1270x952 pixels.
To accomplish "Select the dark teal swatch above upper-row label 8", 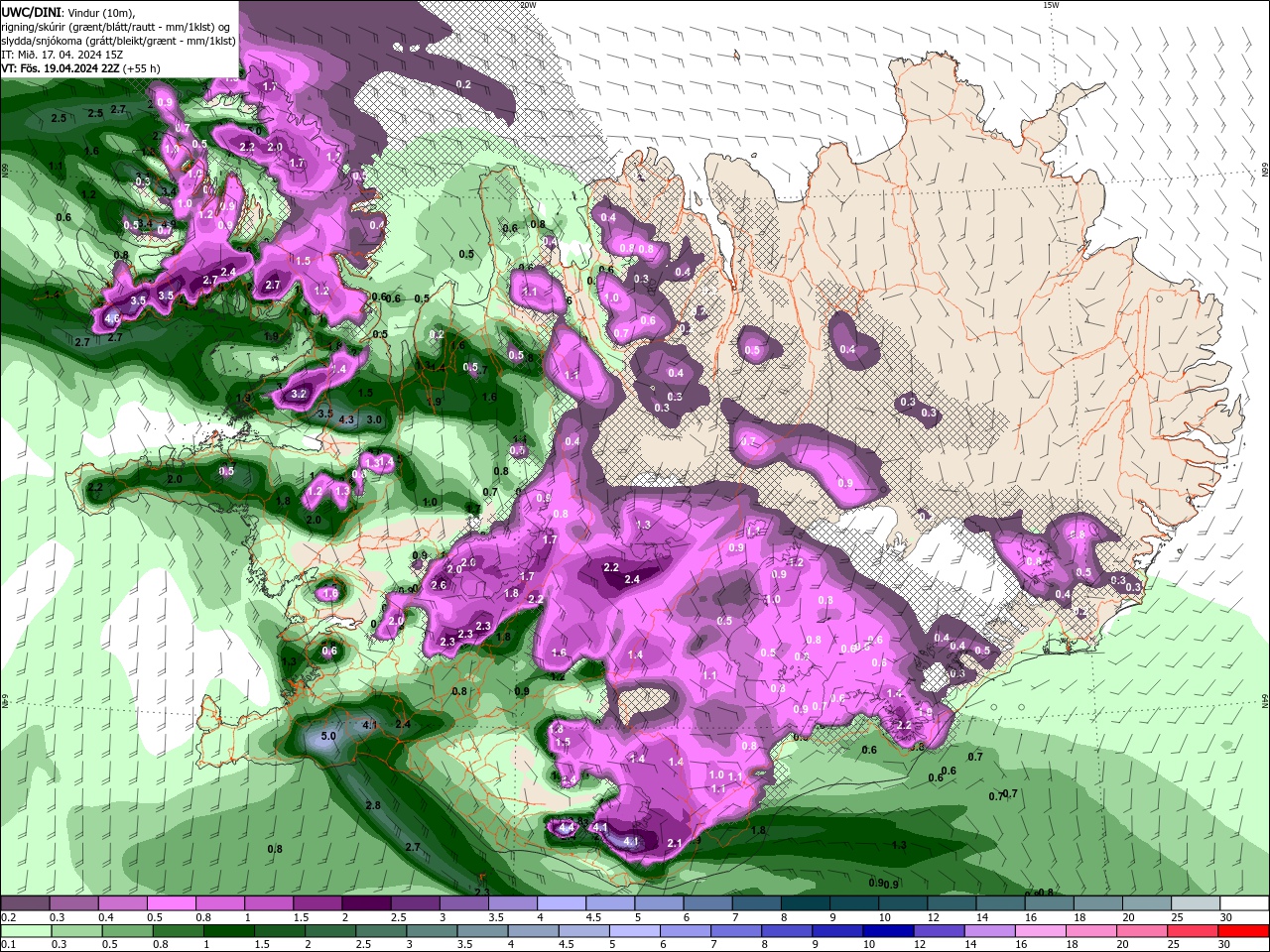I will 806,903.
